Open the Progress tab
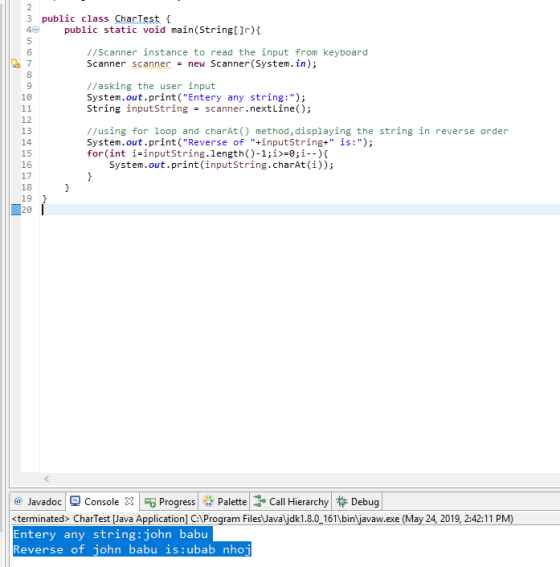The width and height of the screenshot is (560, 567). tap(169, 502)
